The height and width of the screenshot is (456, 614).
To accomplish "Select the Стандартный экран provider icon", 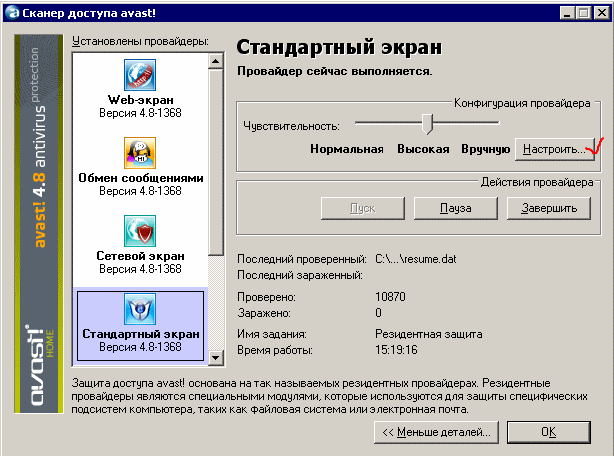I will pyautogui.click(x=140, y=309).
